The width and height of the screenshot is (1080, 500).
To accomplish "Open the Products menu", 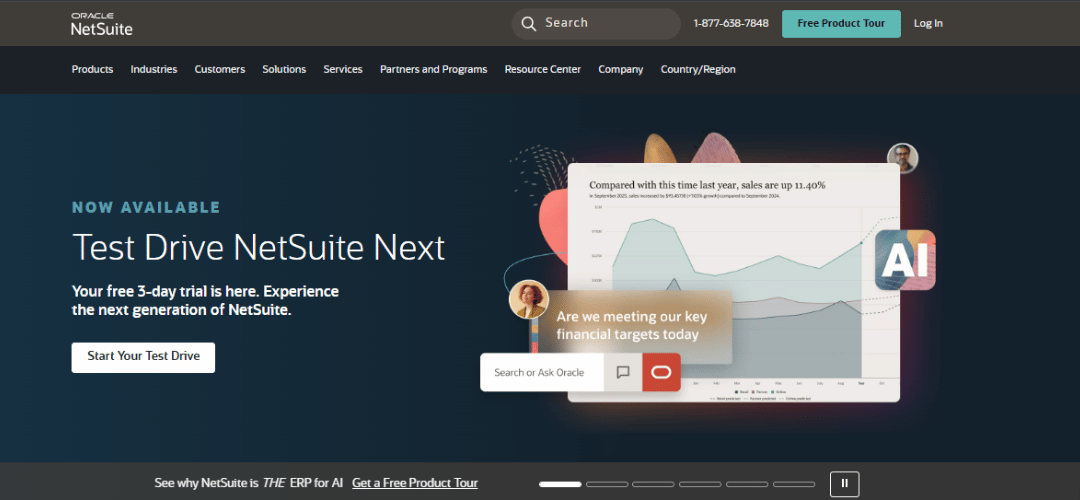I will point(92,70).
